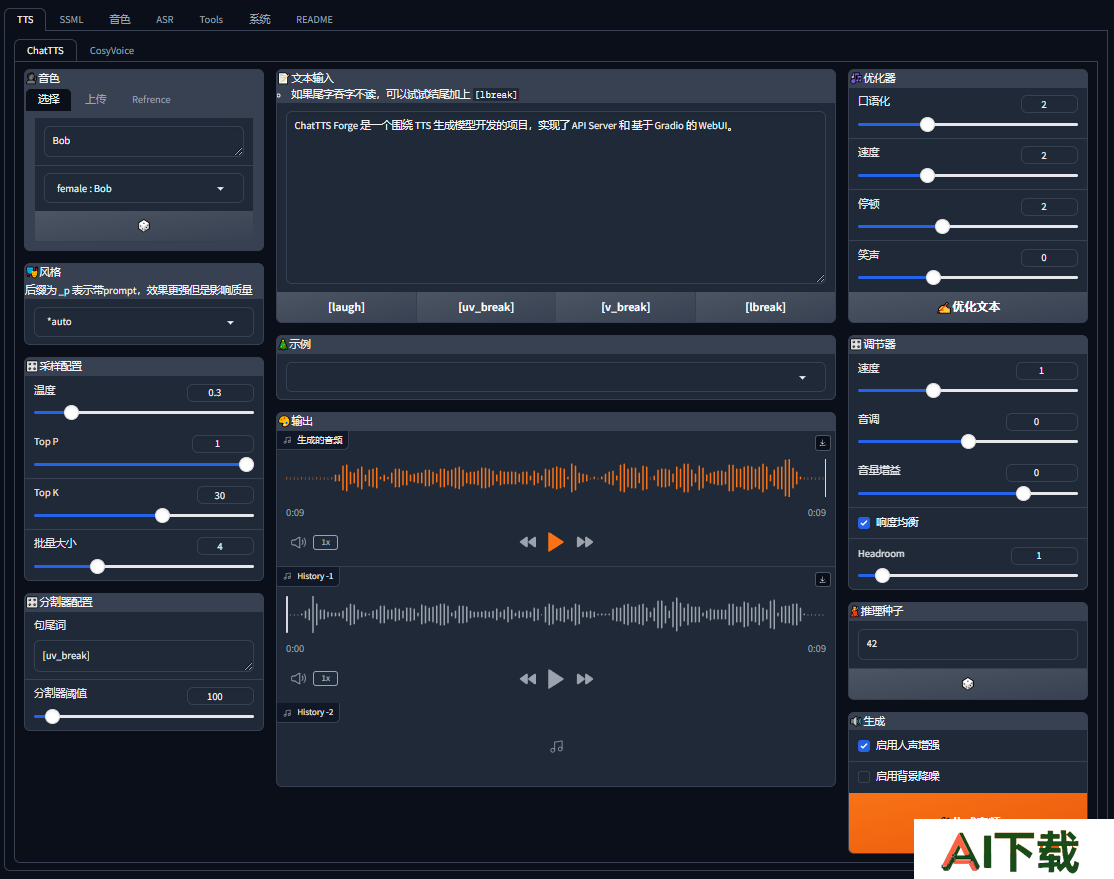Insert the [lbreak] tag
Viewport: 1114px width, 879px height.
tap(765, 307)
